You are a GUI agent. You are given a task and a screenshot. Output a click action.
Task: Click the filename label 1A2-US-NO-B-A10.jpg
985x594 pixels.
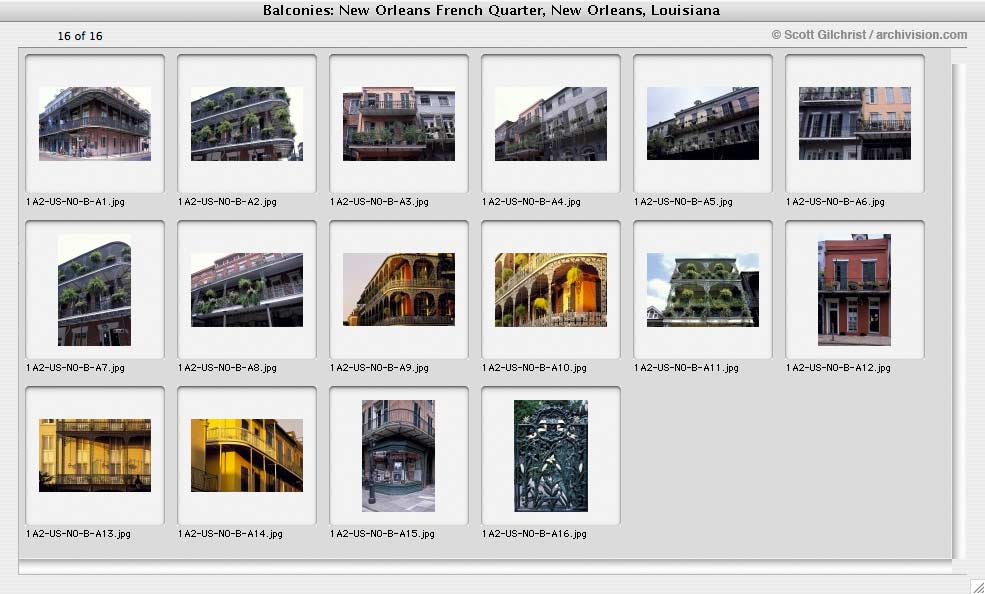[535, 367]
